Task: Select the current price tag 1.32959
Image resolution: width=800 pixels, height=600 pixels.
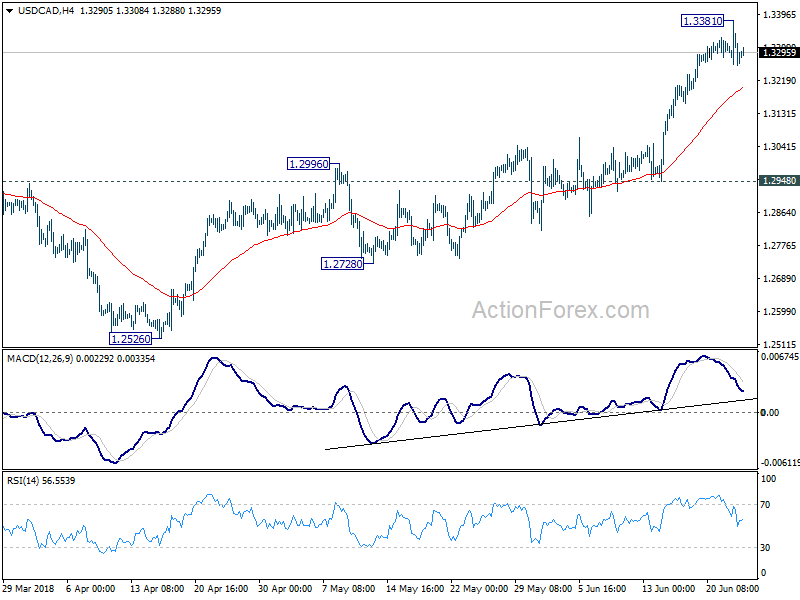Action: 779,53
